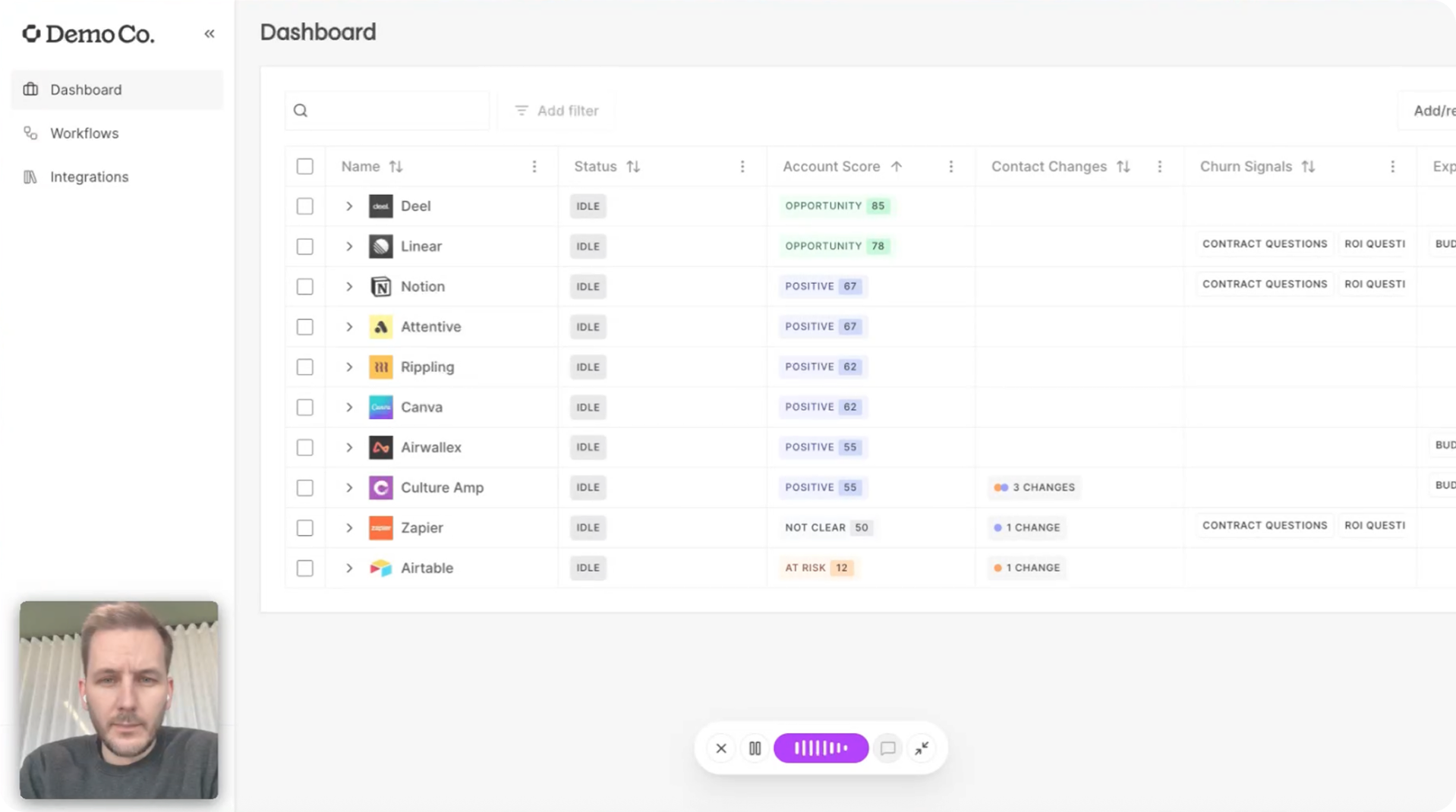
Task: Click the purple audio waveform indicator
Action: (821, 748)
